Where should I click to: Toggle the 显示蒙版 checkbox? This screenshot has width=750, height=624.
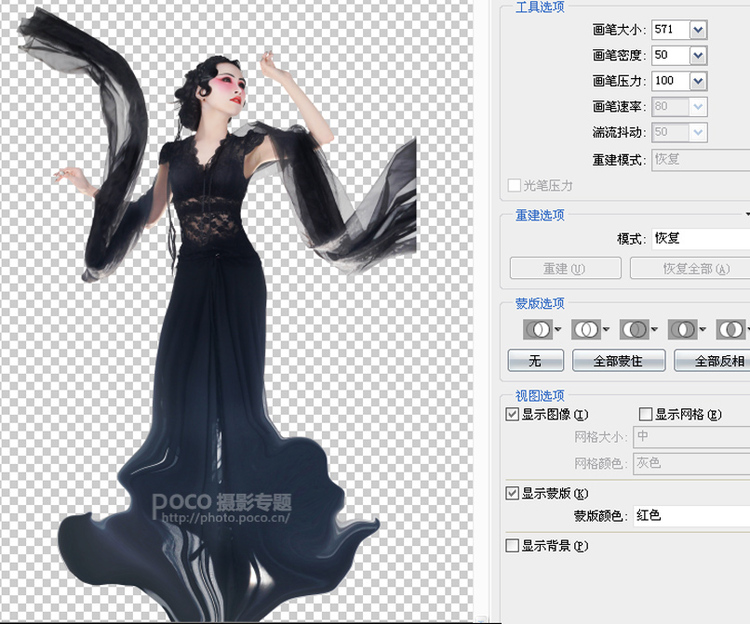[x=512, y=493]
